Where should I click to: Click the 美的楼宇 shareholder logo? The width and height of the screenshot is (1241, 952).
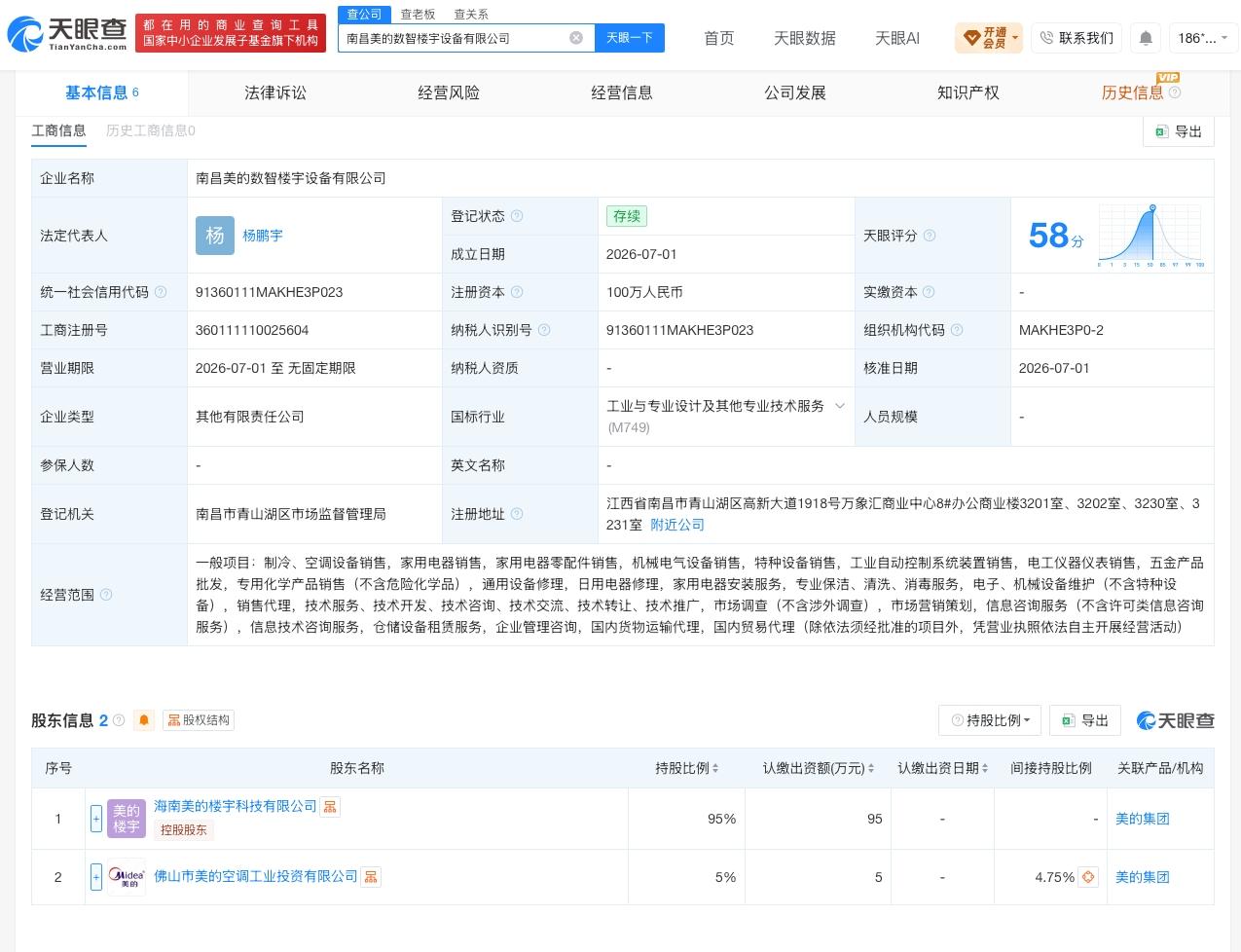click(x=127, y=819)
